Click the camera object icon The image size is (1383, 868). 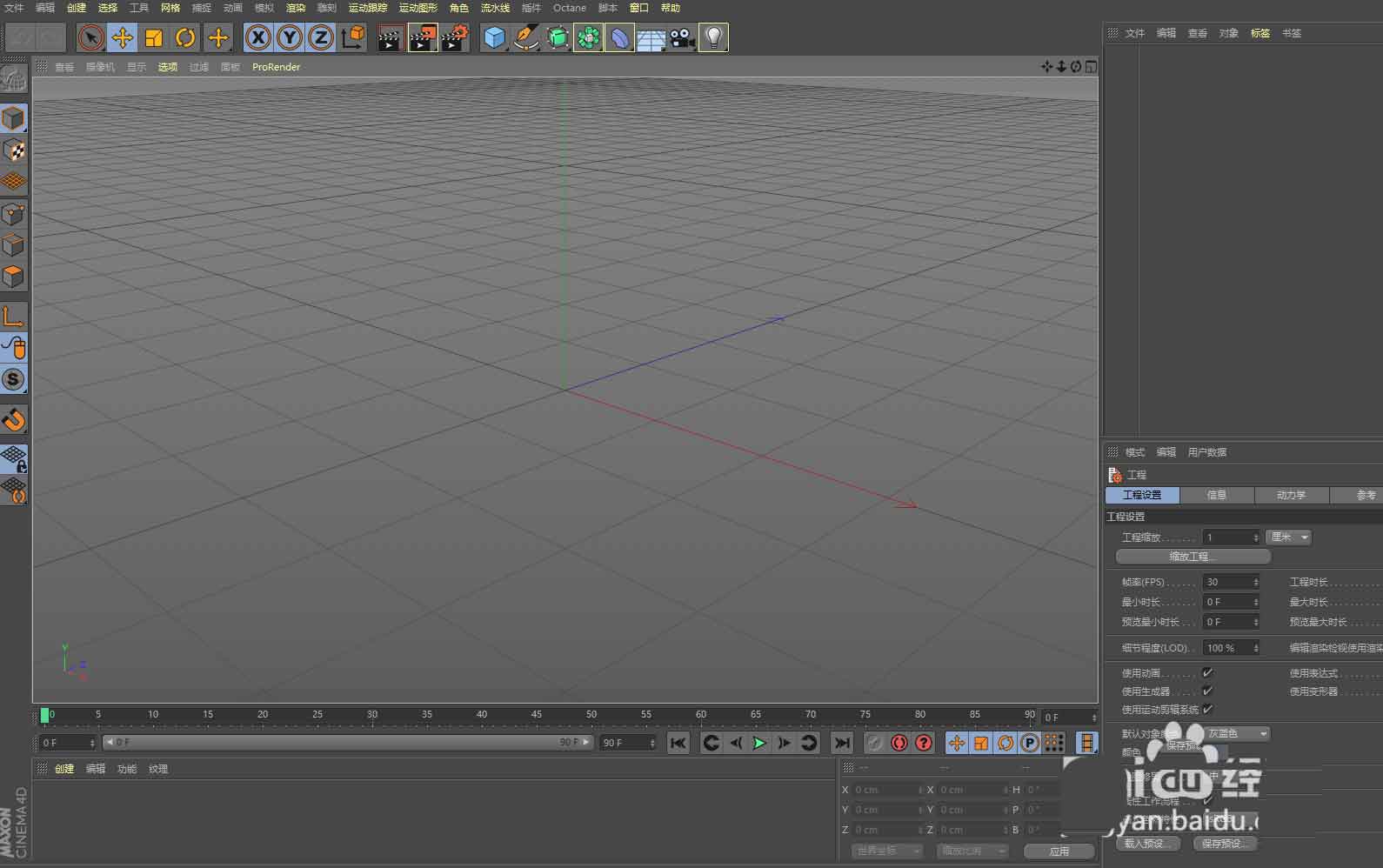click(682, 37)
